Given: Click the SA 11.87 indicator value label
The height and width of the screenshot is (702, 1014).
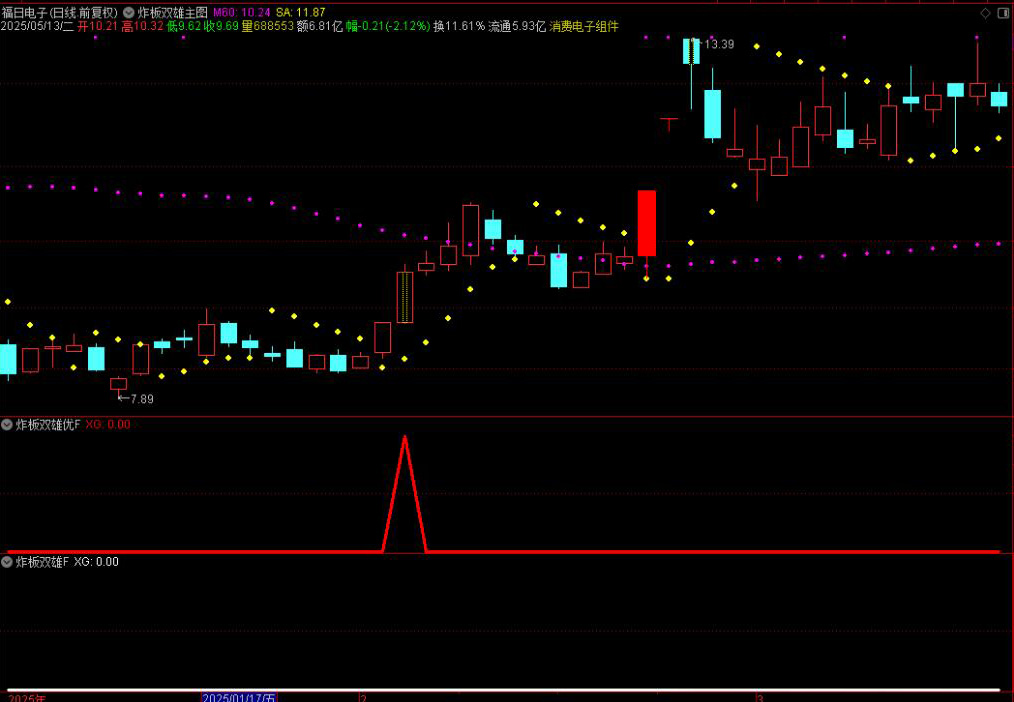Looking at the screenshot, I should click(300, 12).
